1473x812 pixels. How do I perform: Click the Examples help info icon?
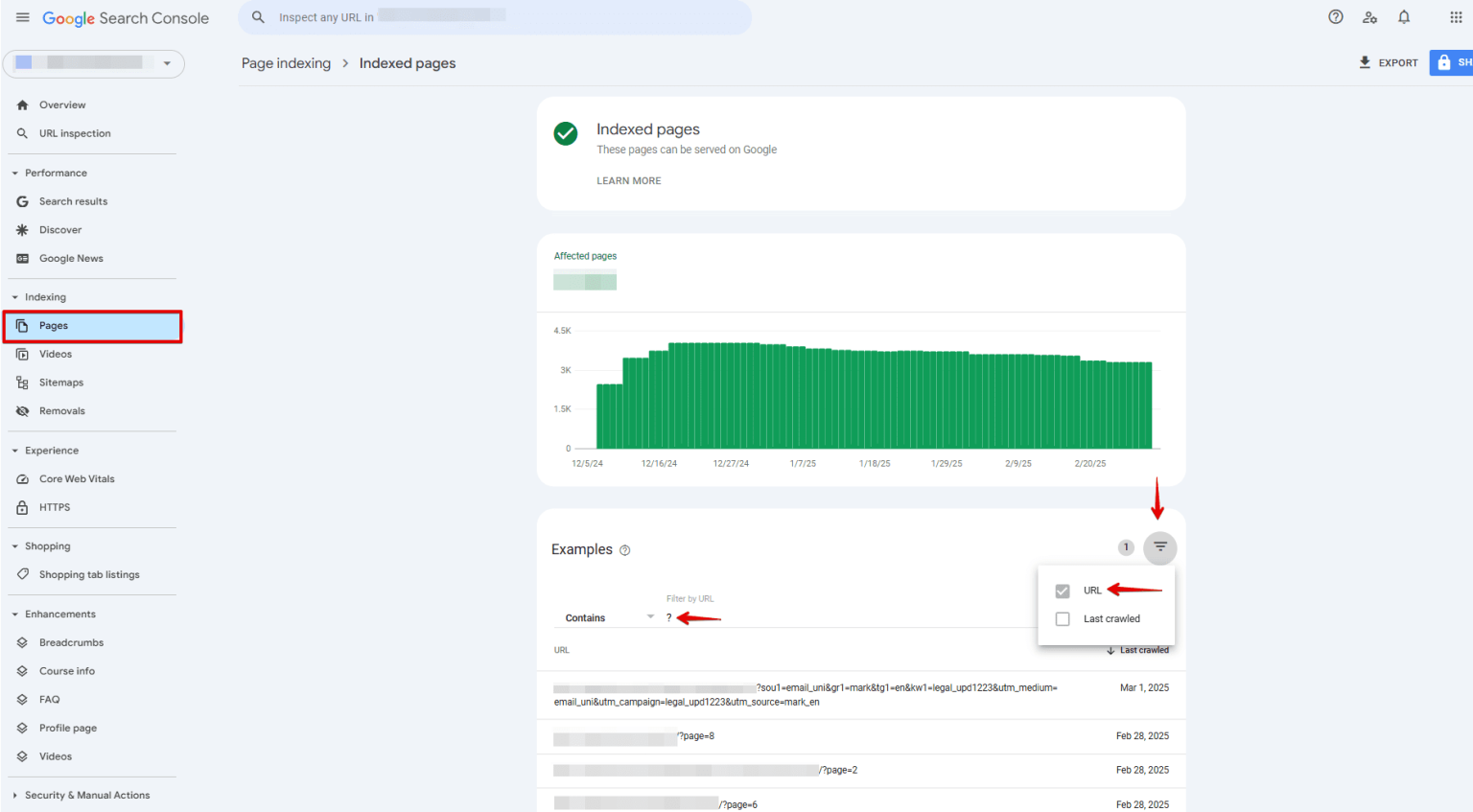(x=625, y=550)
